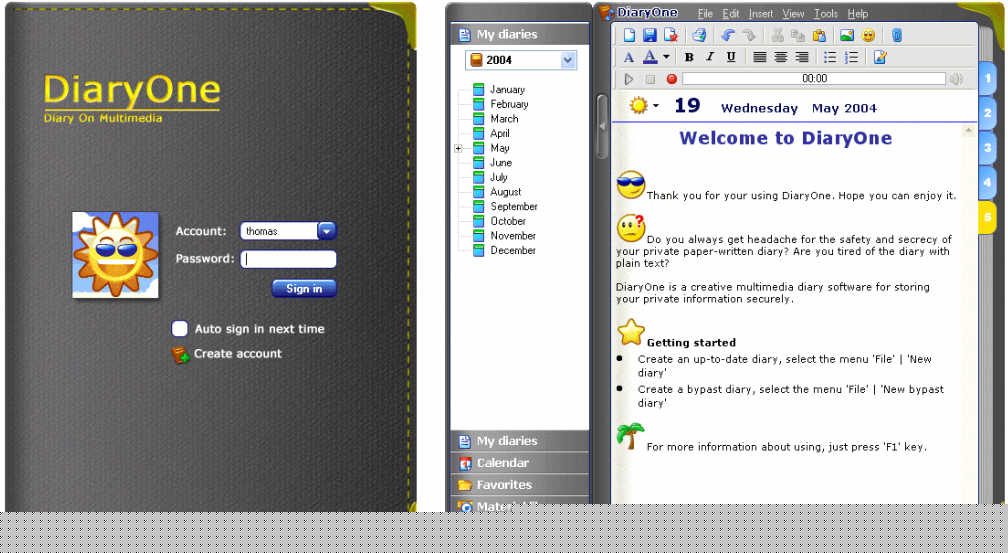Switch to side tab 3

pyautogui.click(x=987, y=148)
